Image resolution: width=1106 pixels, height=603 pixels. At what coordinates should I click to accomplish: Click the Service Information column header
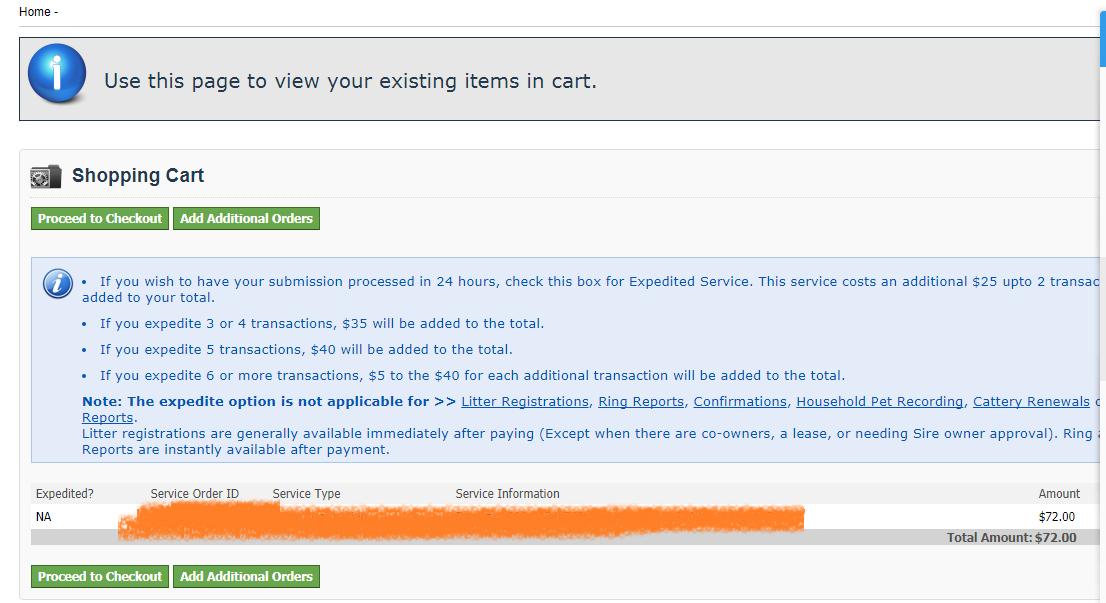pos(508,494)
